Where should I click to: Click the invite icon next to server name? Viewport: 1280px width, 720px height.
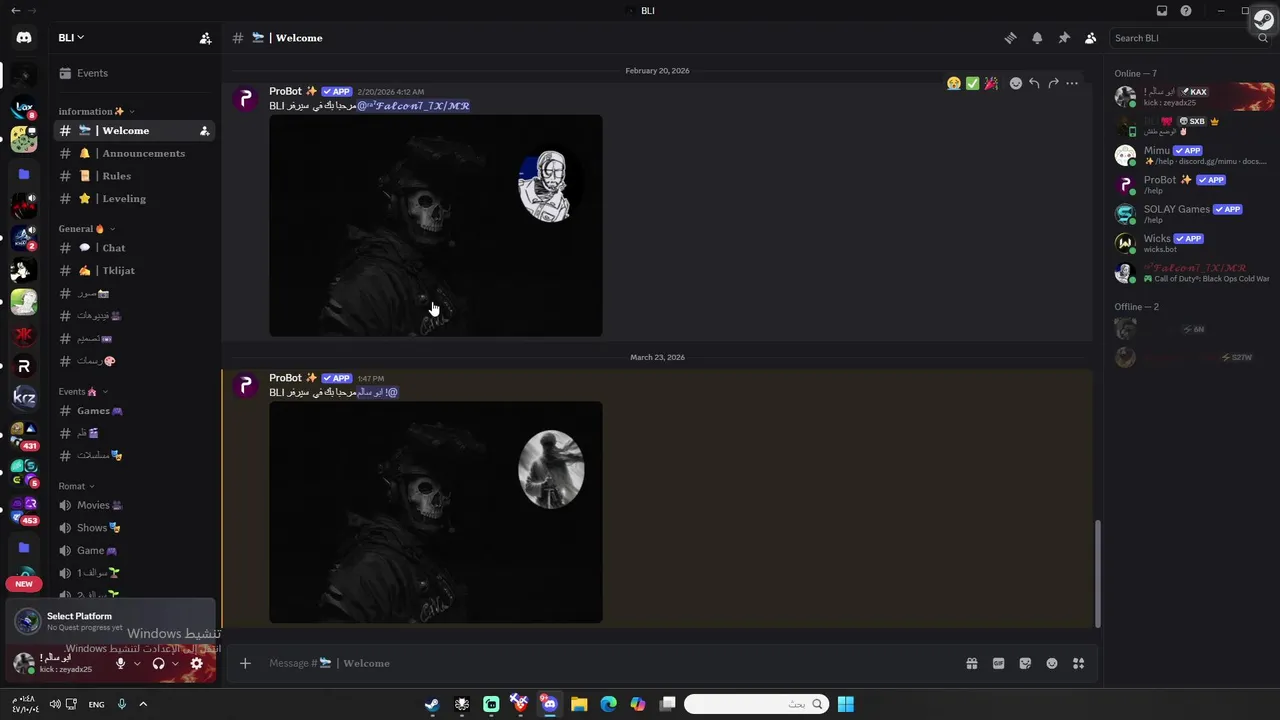pyautogui.click(x=205, y=38)
